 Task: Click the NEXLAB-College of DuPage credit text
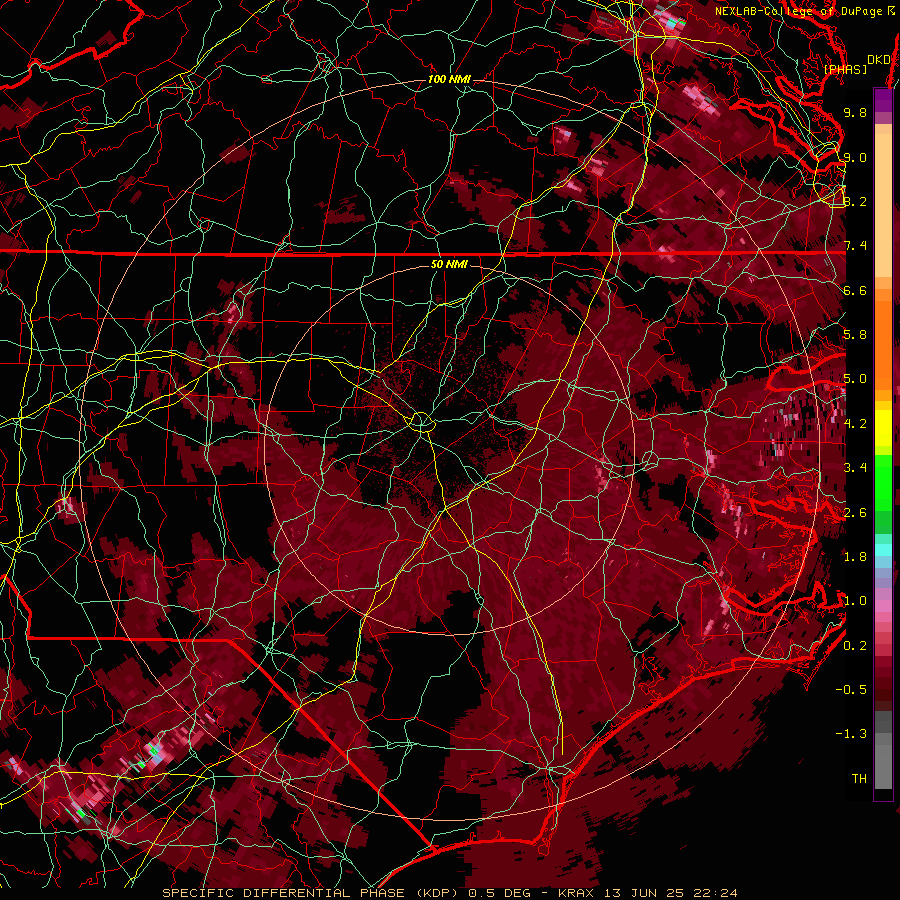805,11
